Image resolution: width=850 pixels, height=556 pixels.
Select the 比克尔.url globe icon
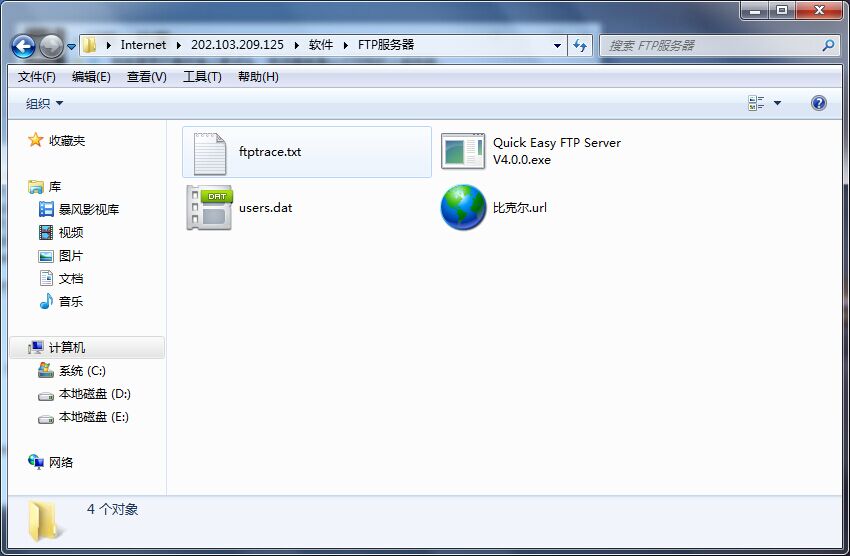click(463, 208)
